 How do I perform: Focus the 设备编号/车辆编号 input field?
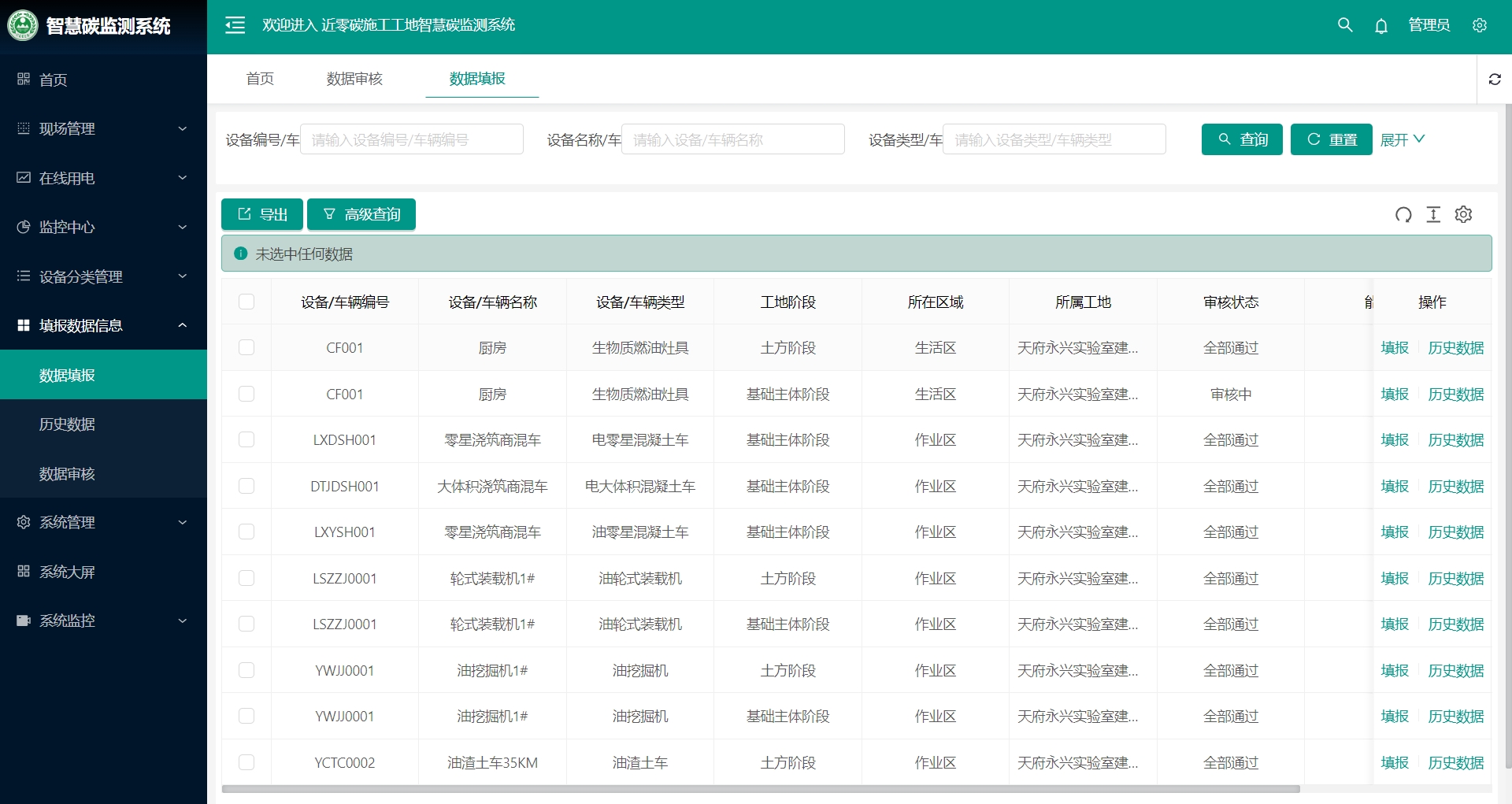(412, 139)
